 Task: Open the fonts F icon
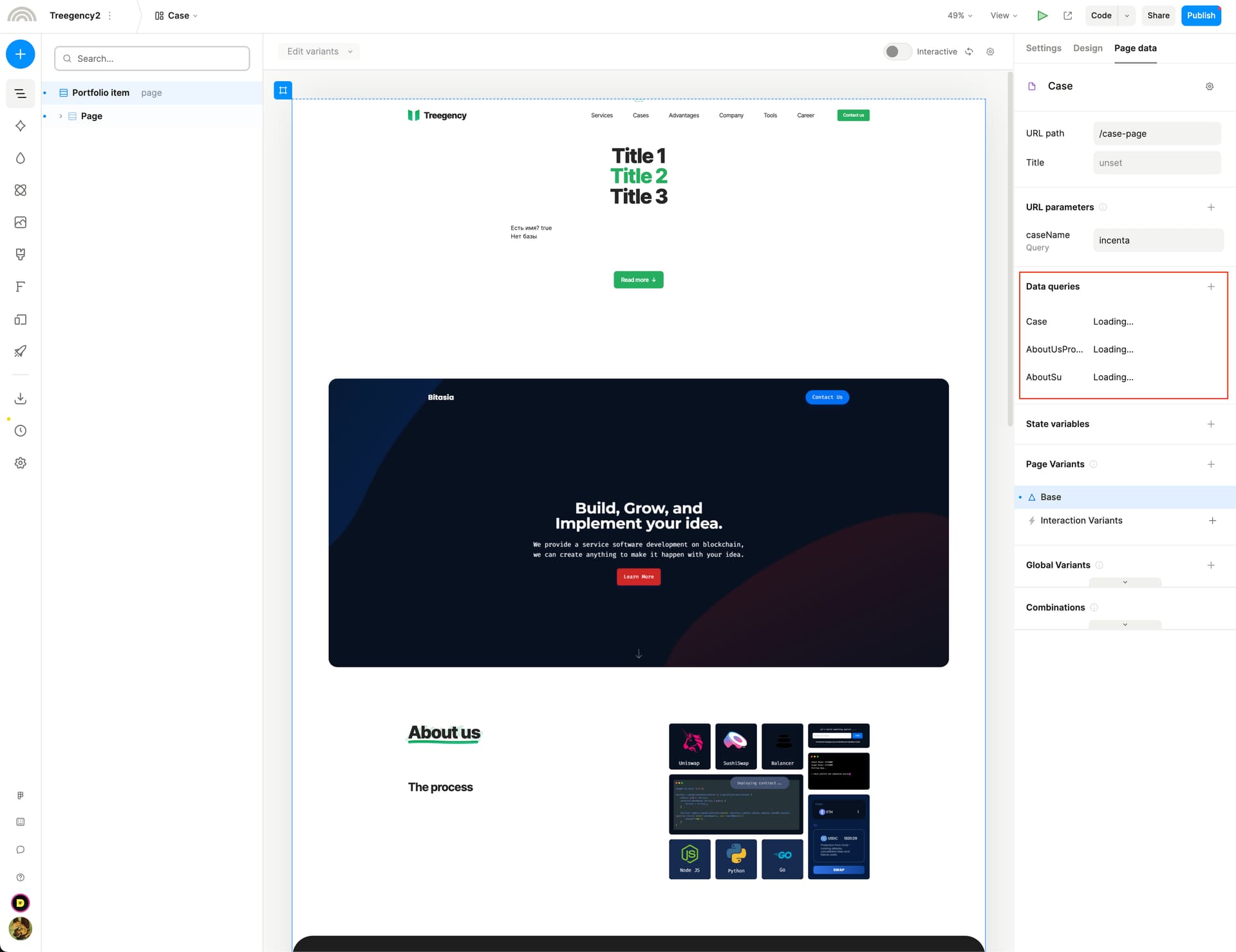coord(21,286)
